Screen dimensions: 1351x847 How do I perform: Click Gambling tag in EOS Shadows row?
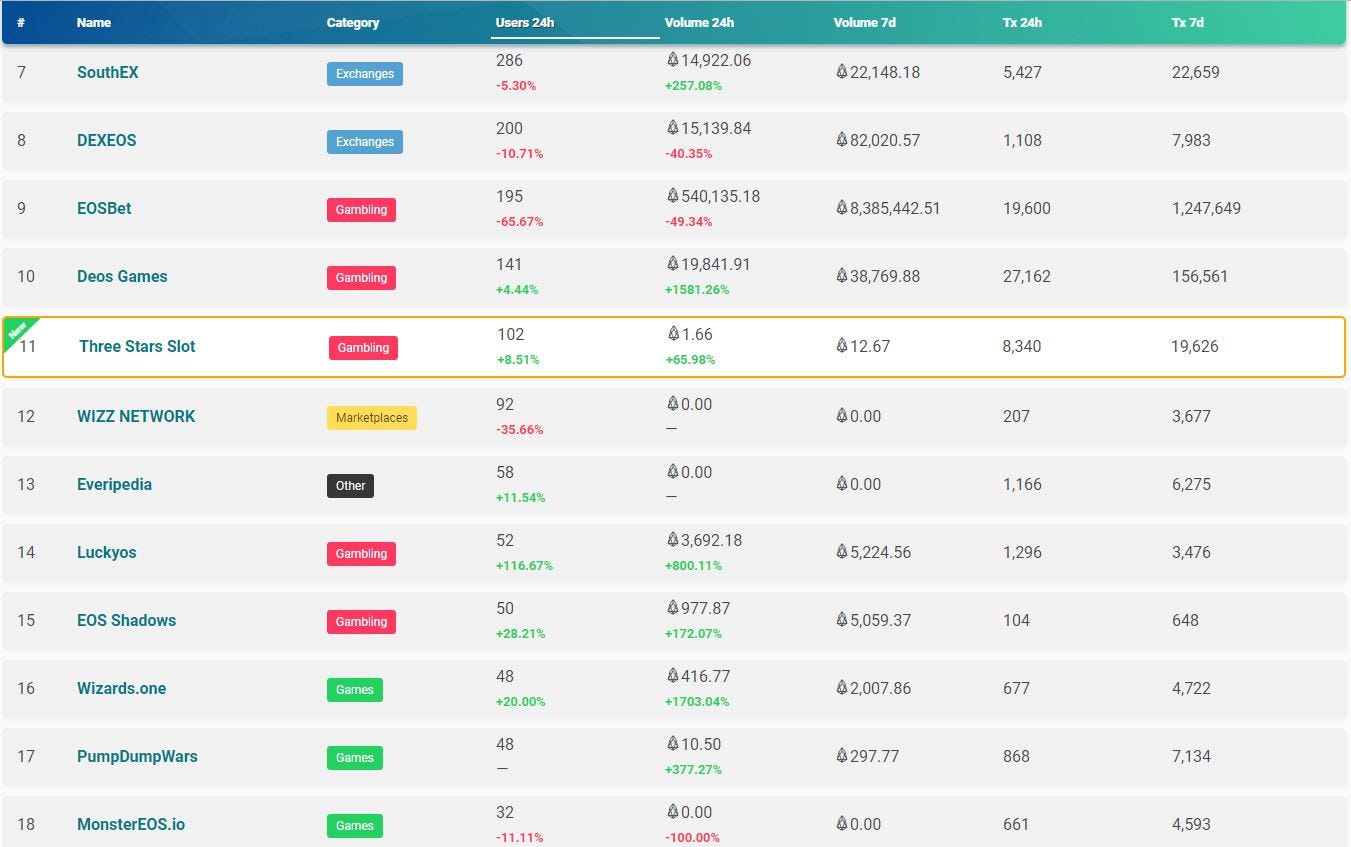click(361, 622)
